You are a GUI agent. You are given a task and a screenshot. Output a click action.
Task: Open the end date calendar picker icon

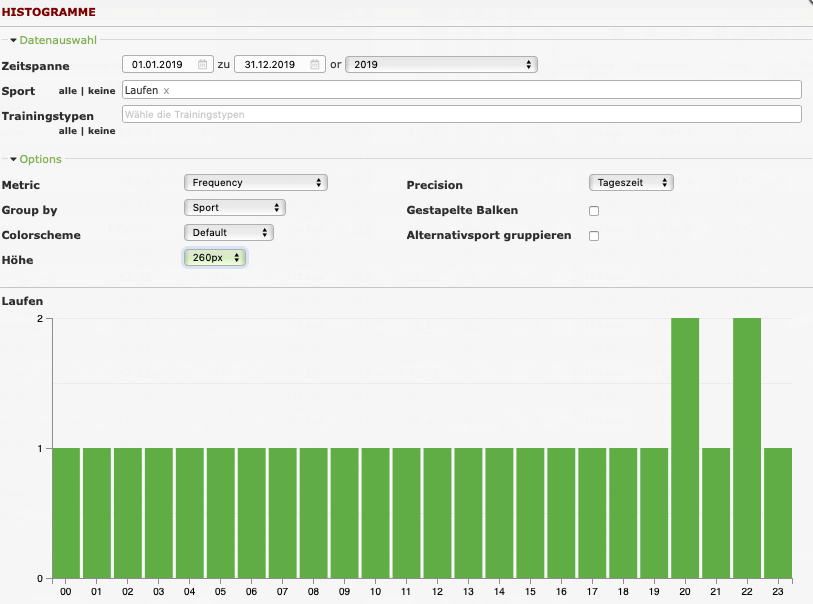point(315,64)
